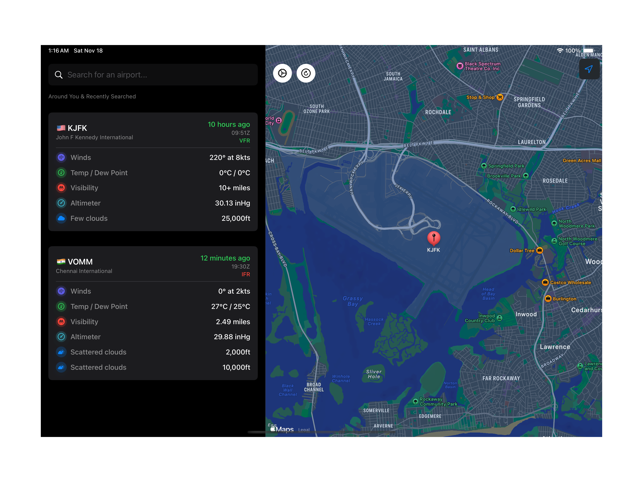Click the '2.49 miles' visibility value
The width and height of the screenshot is (643, 482).
coord(233,322)
